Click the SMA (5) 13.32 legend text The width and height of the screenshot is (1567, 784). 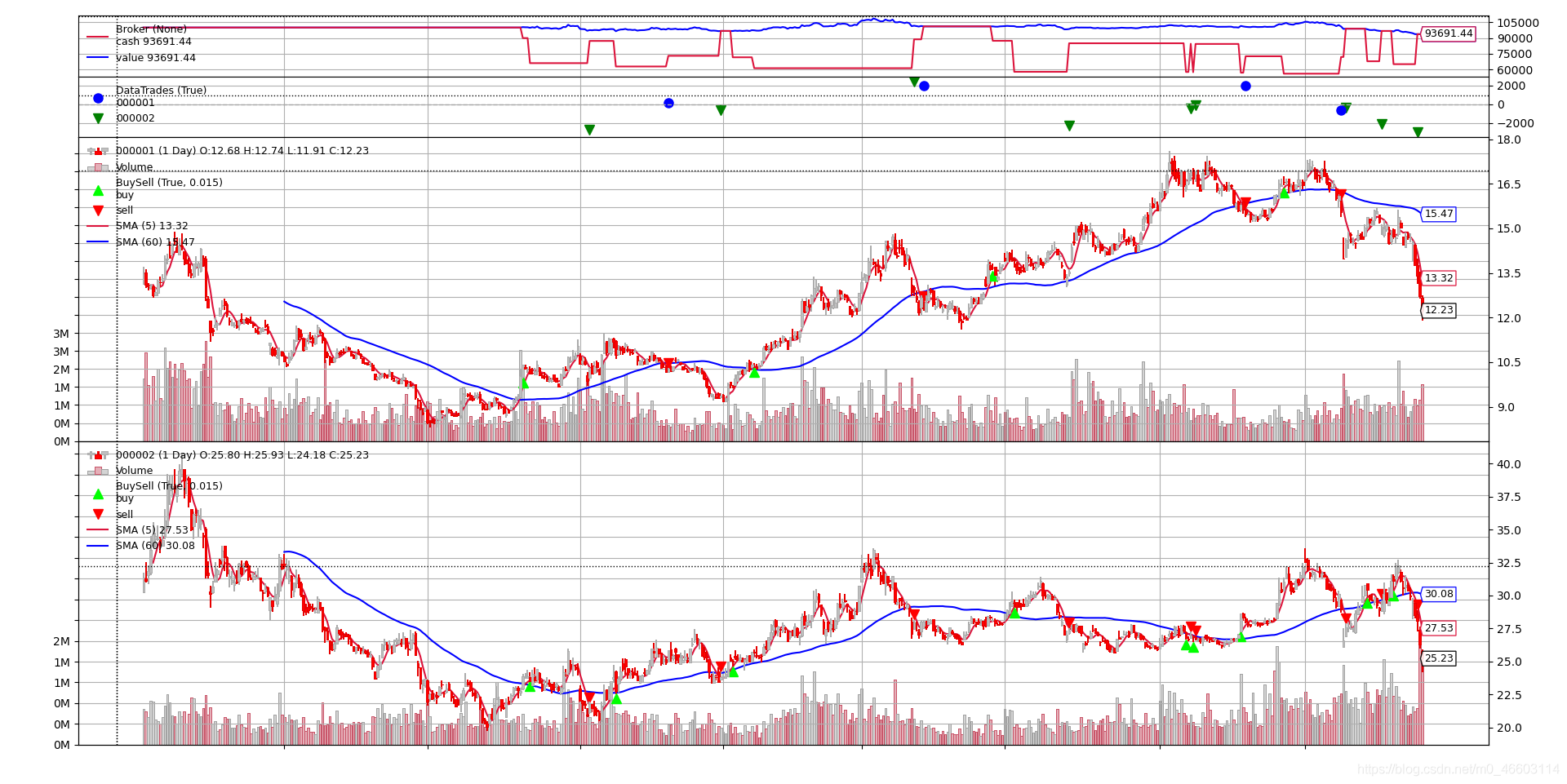(x=152, y=226)
